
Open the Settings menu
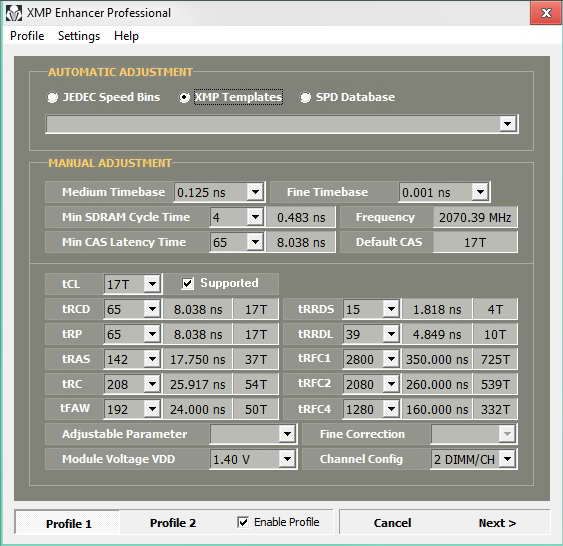[x=79, y=36]
